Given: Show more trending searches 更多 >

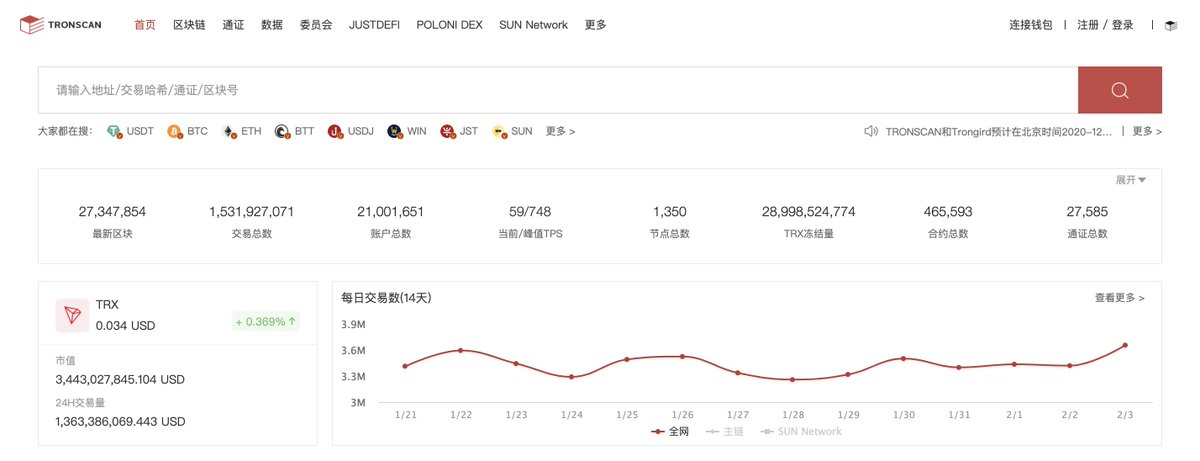Looking at the screenshot, I should [560, 131].
